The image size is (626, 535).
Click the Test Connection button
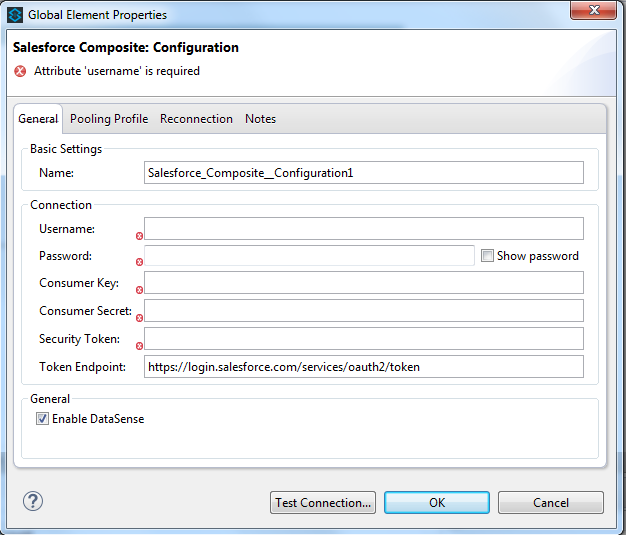click(323, 503)
